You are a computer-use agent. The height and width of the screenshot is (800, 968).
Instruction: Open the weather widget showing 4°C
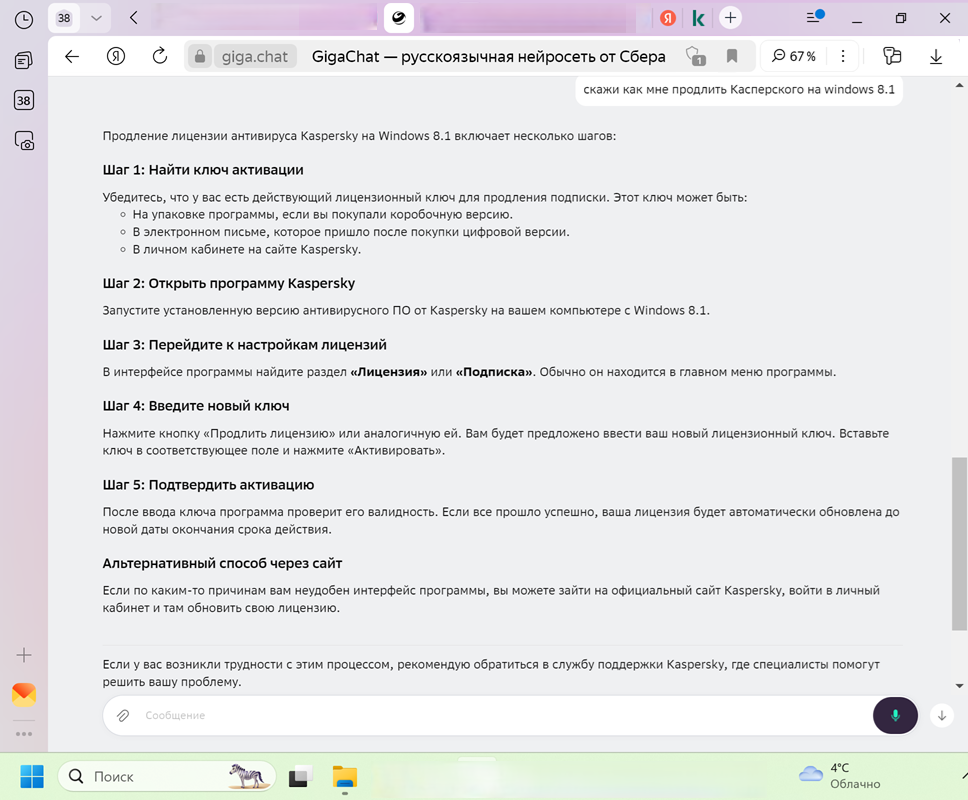click(840, 776)
